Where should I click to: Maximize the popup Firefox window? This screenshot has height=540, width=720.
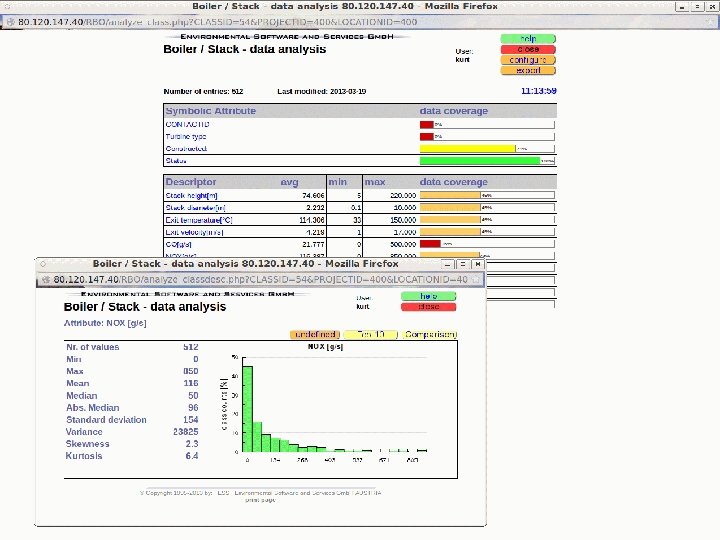463,264
